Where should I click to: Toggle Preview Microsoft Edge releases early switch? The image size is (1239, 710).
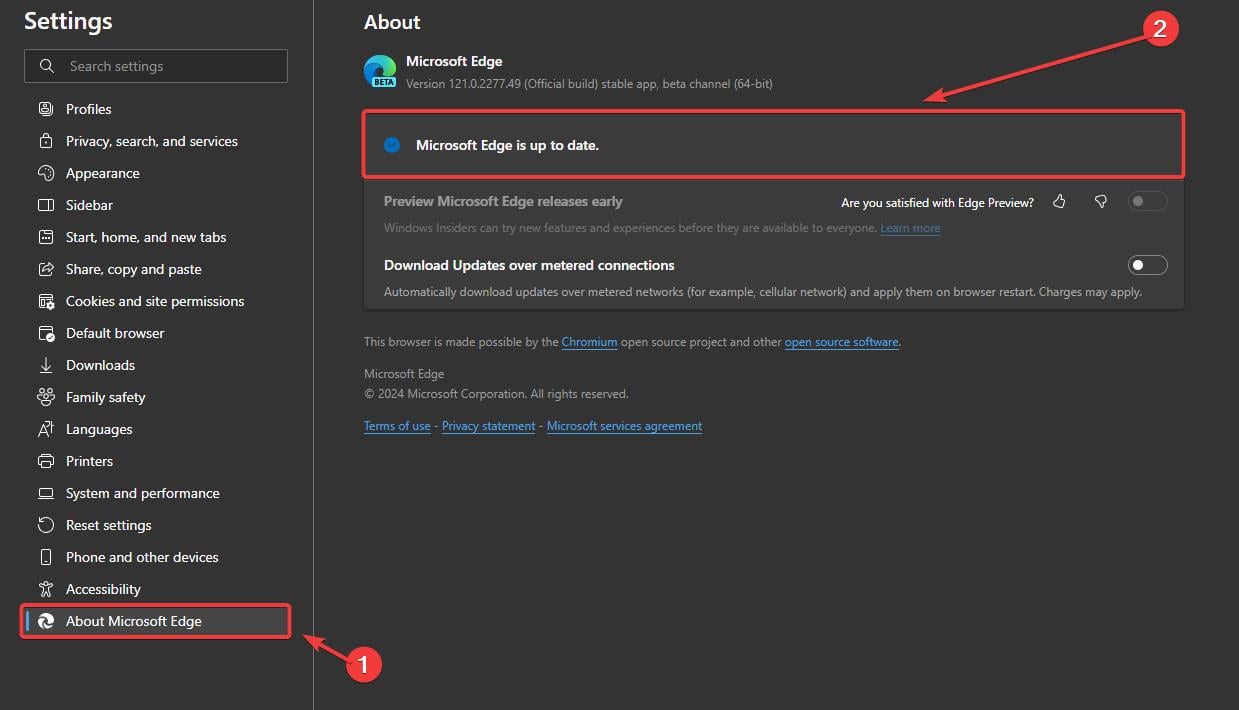point(1147,202)
